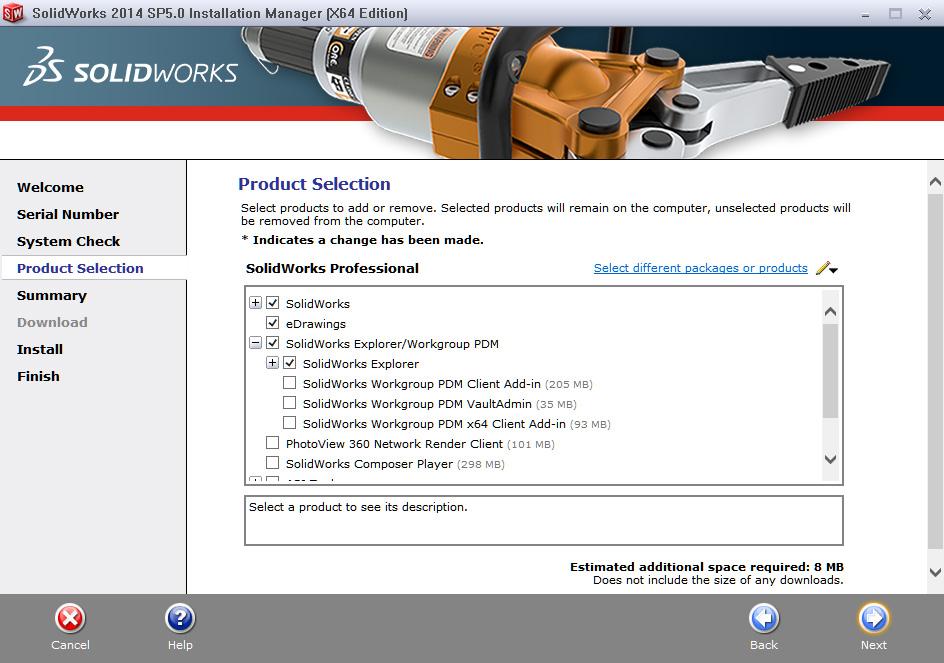Image resolution: width=944 pixels, height=663 pixels.
Task: Select 'SolidWorks Explorer' row label
Action: (361, 364)
